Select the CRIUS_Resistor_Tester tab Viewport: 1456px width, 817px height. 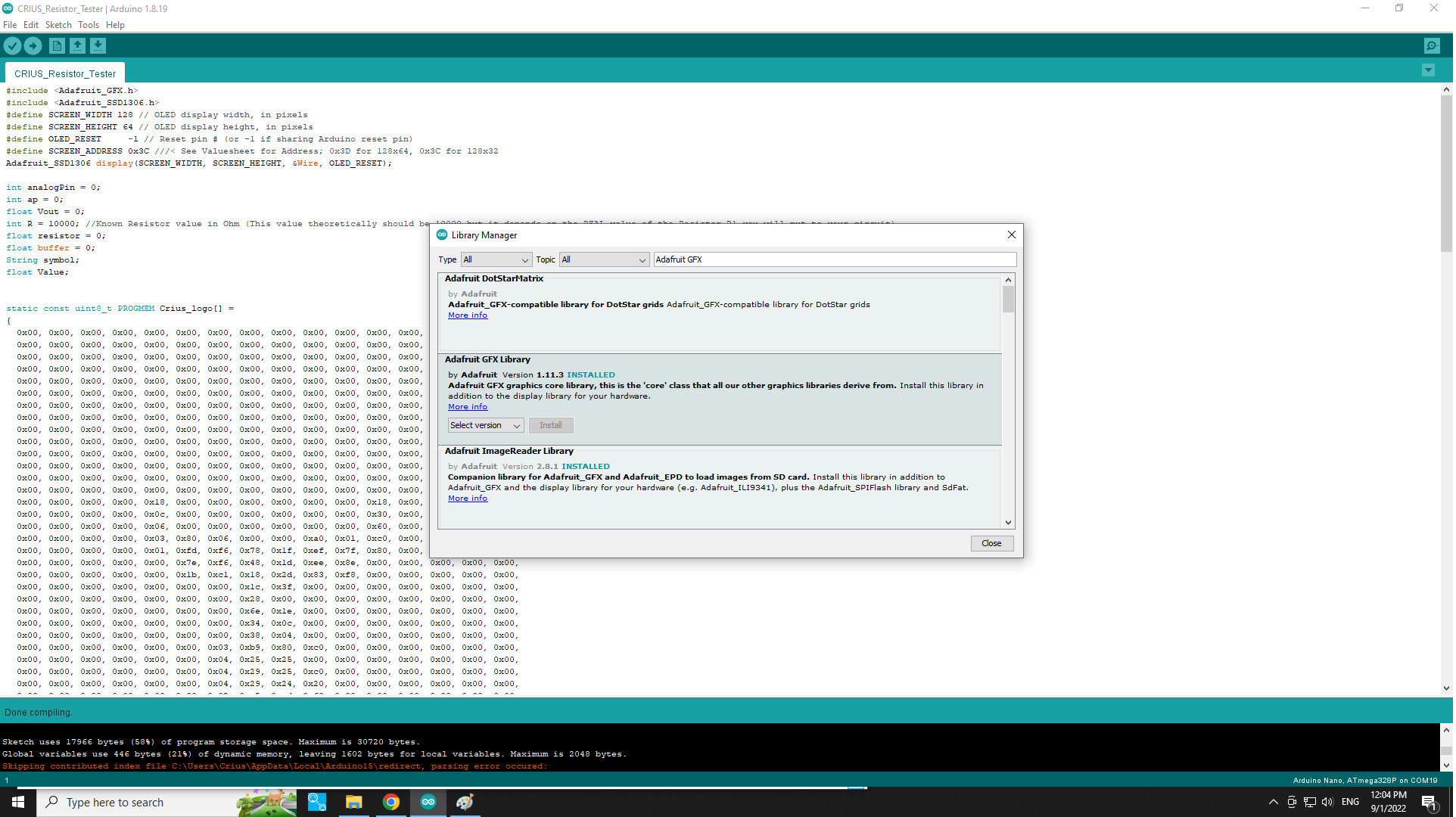[x=65, y=74]
